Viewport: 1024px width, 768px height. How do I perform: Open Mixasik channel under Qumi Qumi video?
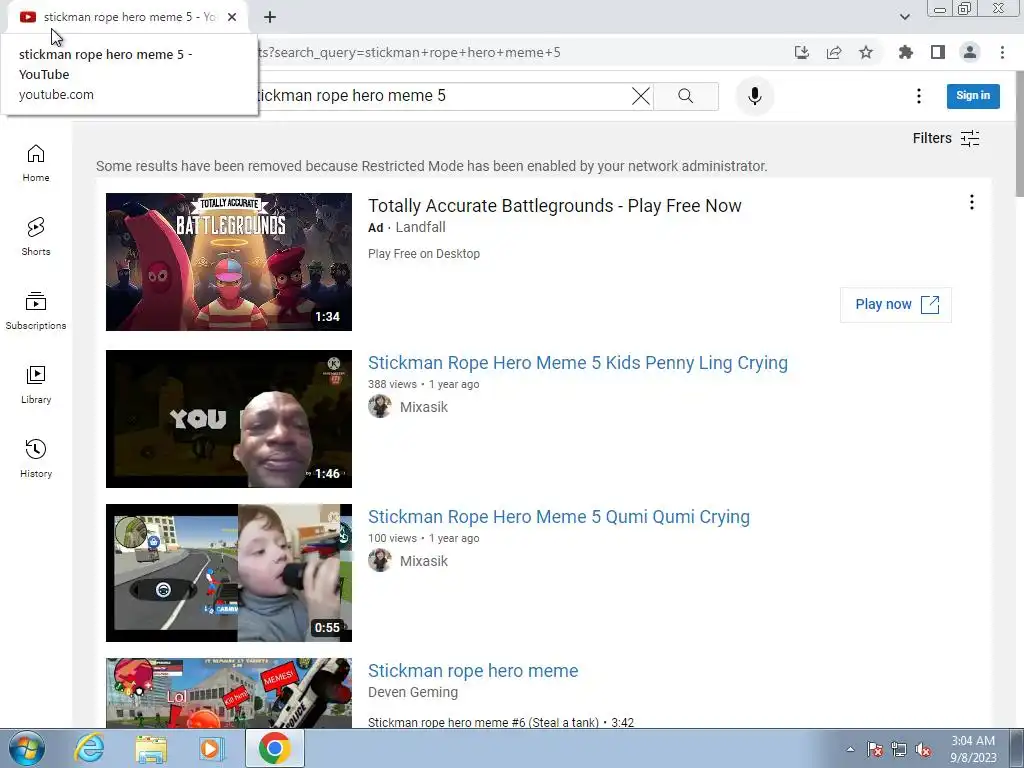point(424,561)
